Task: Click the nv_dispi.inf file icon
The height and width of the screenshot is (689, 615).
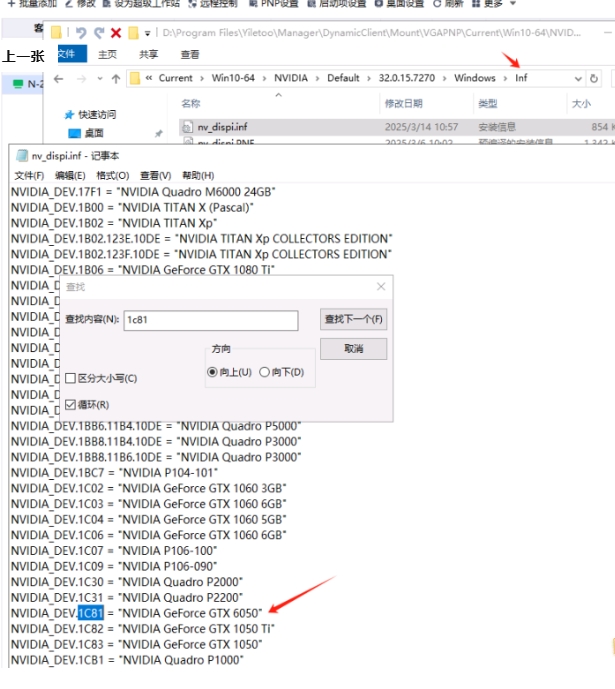Action: [x=188, y=127]
